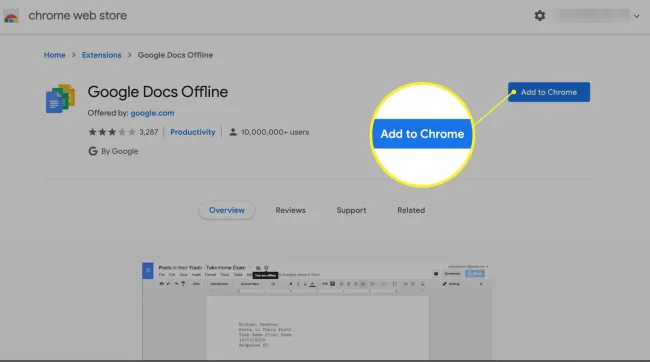Open the Reviews tab
650x362 pixels.
point(291,210)
